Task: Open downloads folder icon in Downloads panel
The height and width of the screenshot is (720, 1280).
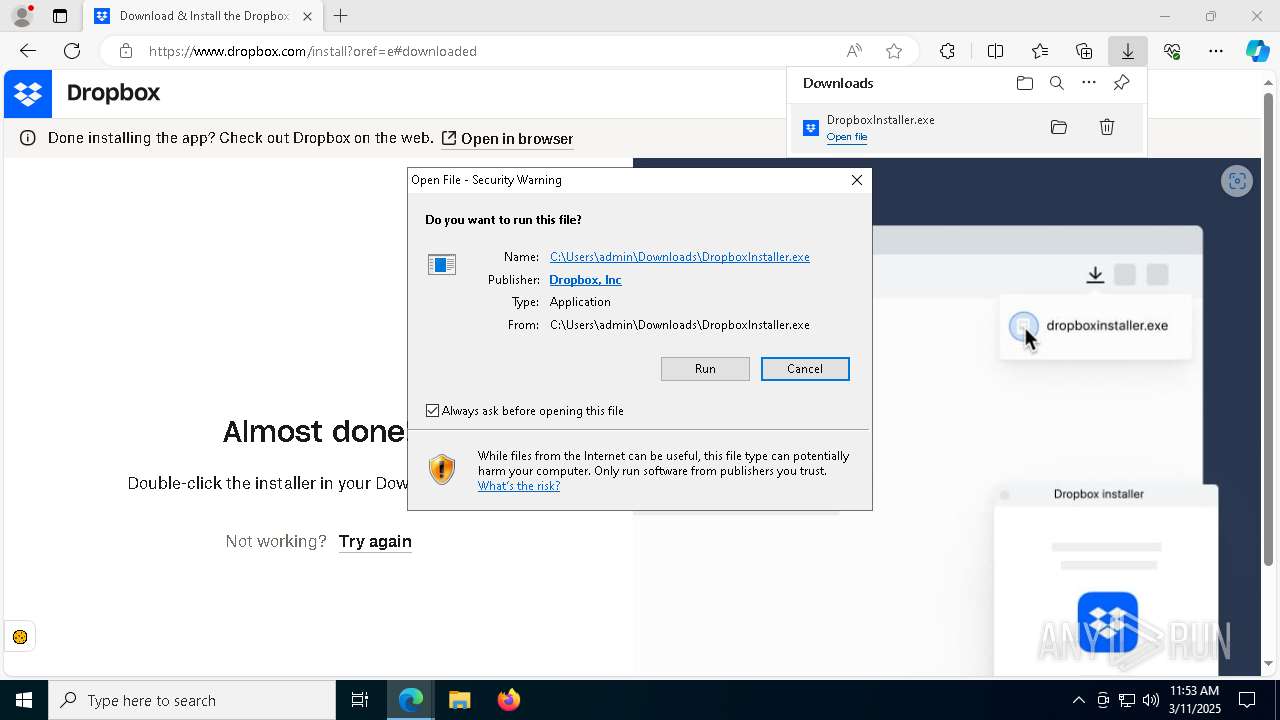Action: [1024, 83]
